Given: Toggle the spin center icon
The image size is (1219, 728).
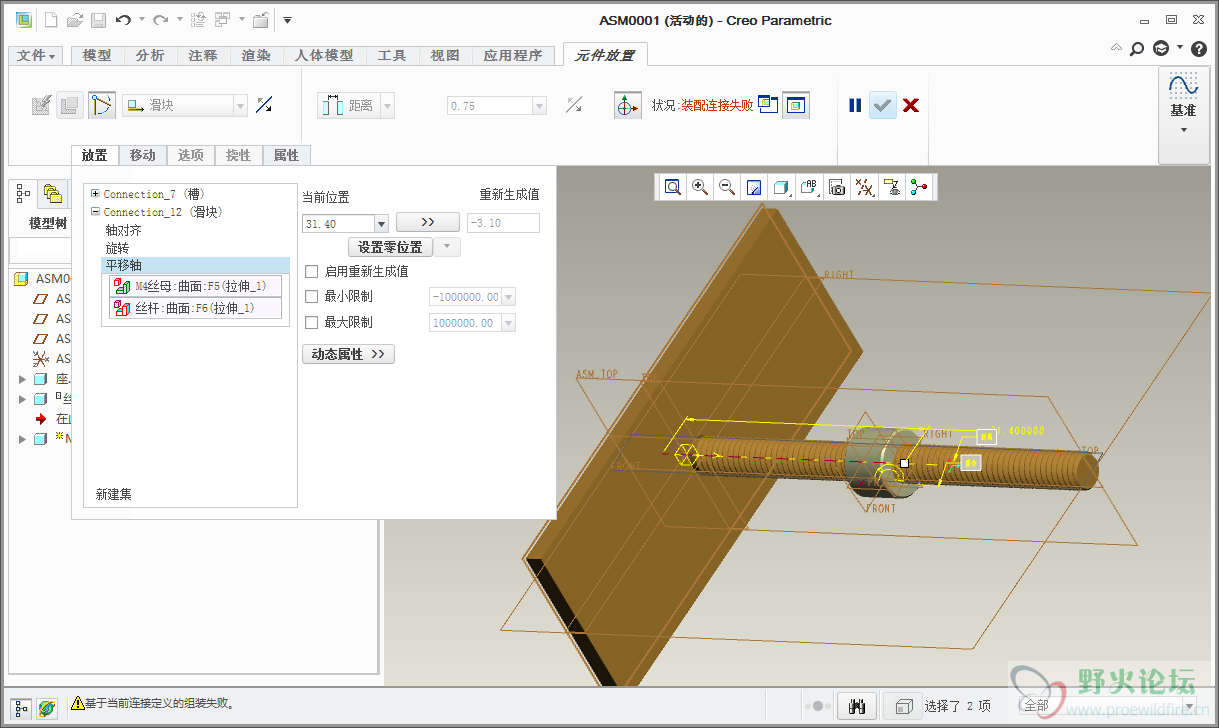Looking at the screenshot, I should click(918, 187).
